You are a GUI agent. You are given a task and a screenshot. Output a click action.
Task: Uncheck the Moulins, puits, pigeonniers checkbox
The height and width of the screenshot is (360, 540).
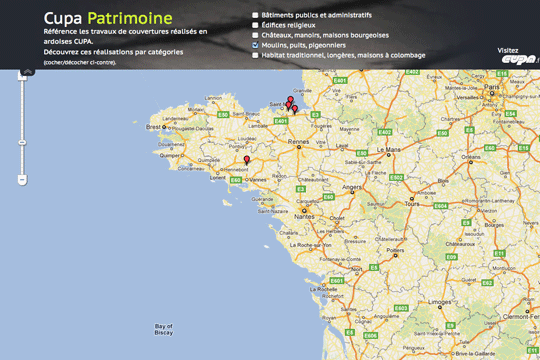255,45
